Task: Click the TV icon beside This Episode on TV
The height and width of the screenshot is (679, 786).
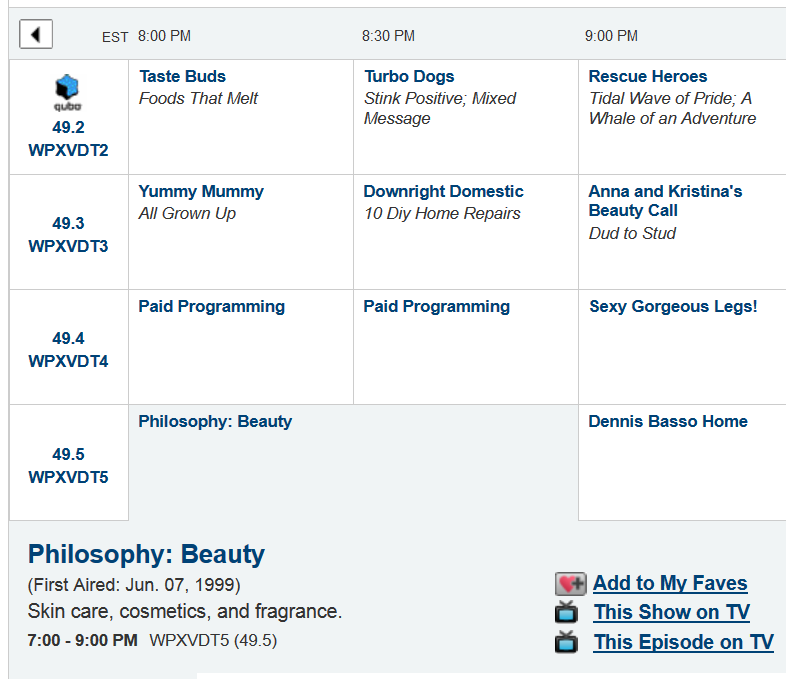Action: tap(567, 642)
